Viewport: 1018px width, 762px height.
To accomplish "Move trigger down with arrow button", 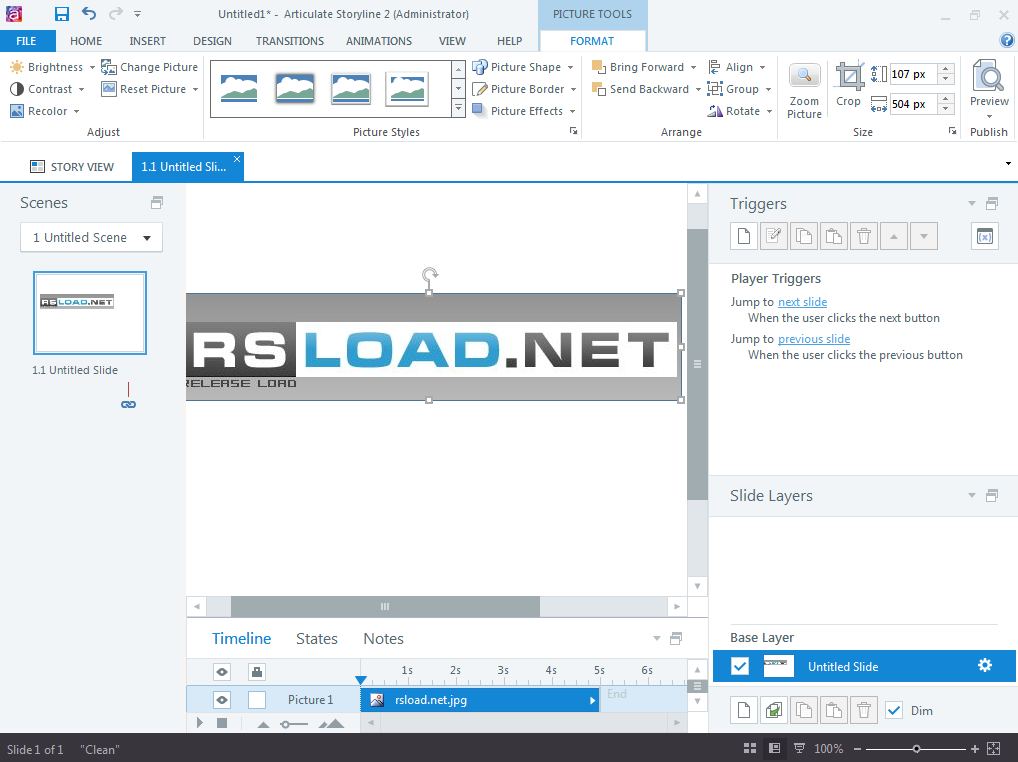I will (924, 236).
